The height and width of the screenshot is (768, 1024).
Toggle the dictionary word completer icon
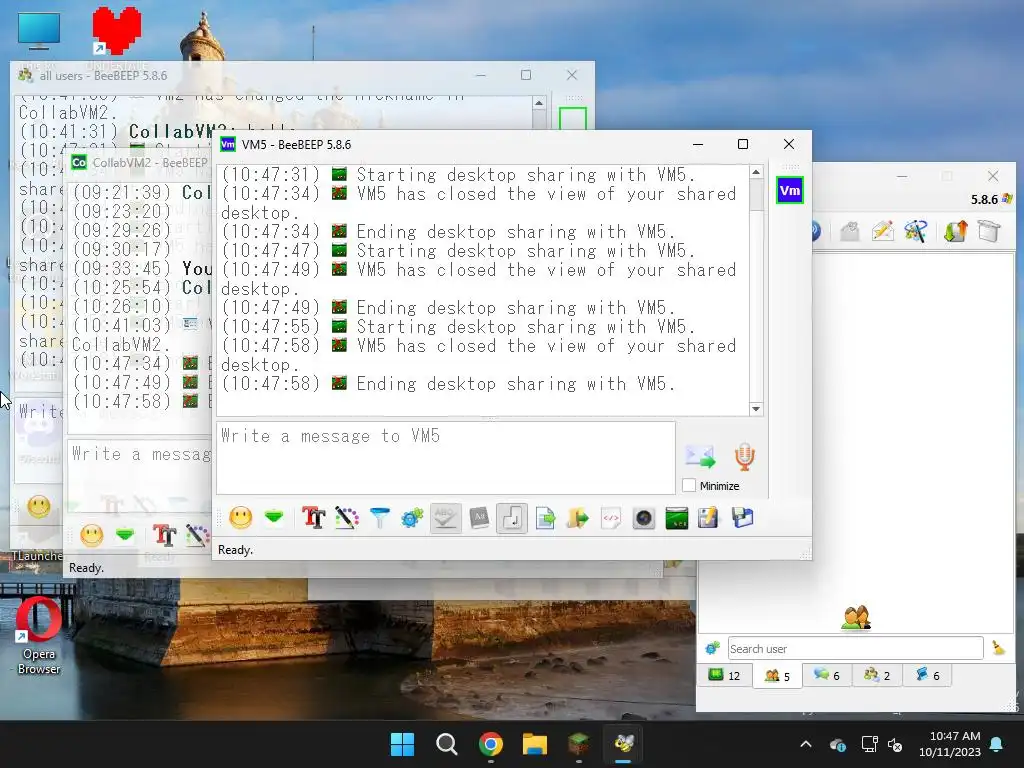pos(479,518)
